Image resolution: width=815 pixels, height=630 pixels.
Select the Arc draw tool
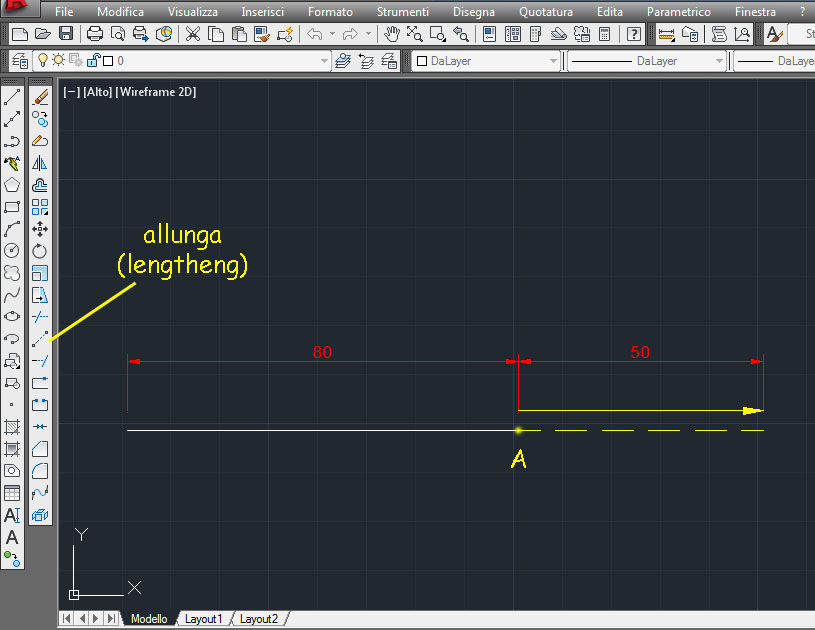pos(12,229)
